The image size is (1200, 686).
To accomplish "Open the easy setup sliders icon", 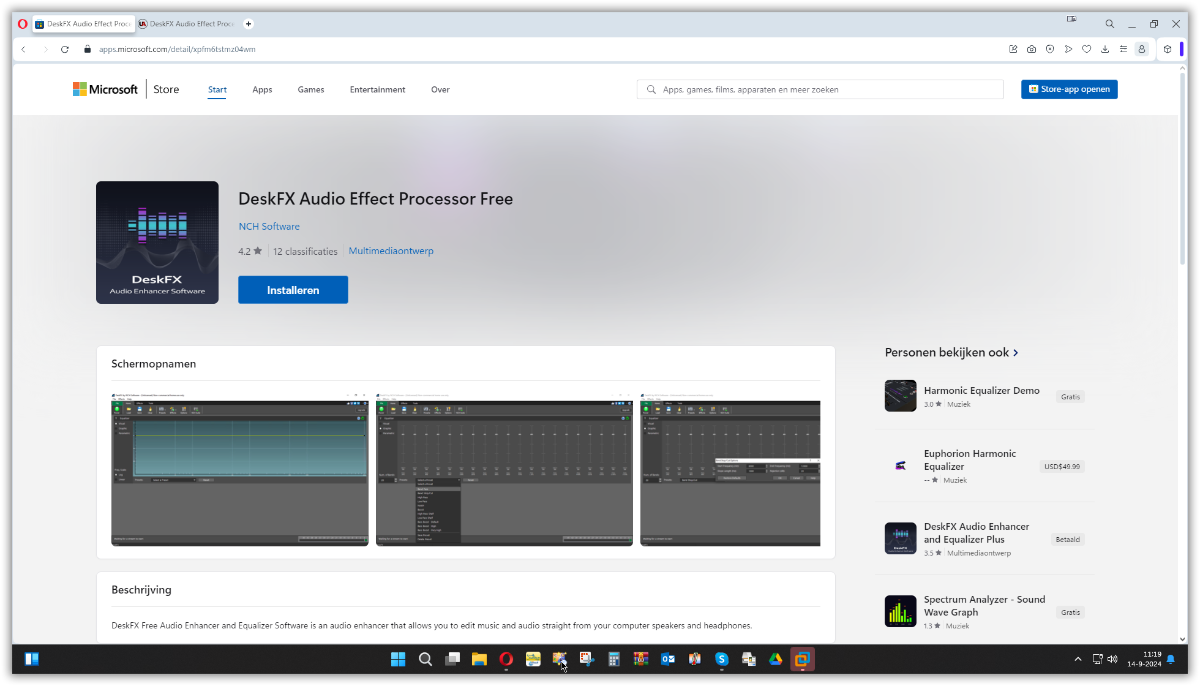I will (x=1123, y=49).
